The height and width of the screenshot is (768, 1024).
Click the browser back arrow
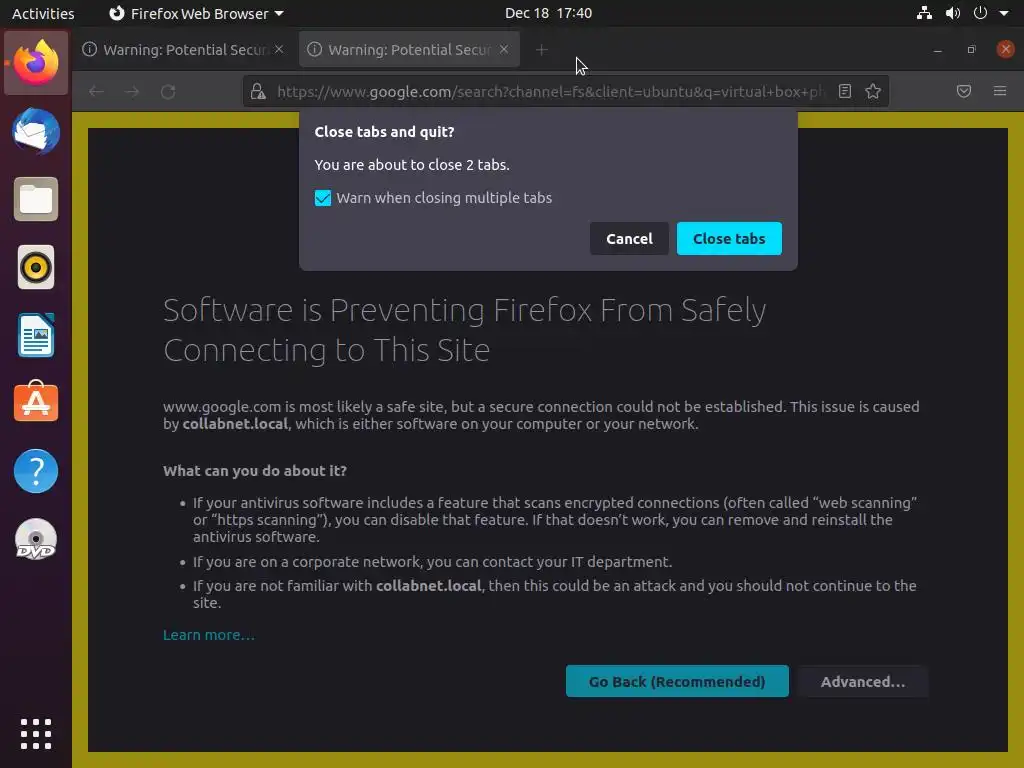(x=97, y=91)
